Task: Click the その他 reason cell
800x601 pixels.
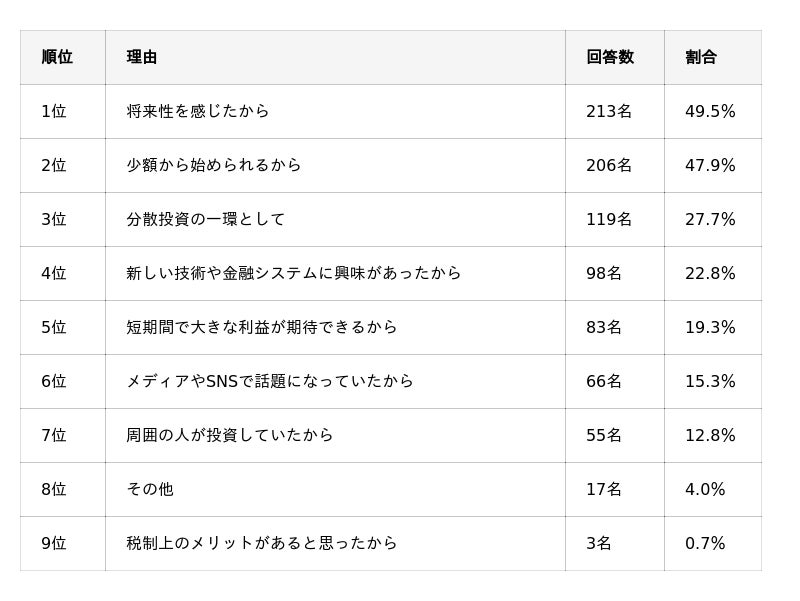Action: pyautogui.click(x=150, y=489)
